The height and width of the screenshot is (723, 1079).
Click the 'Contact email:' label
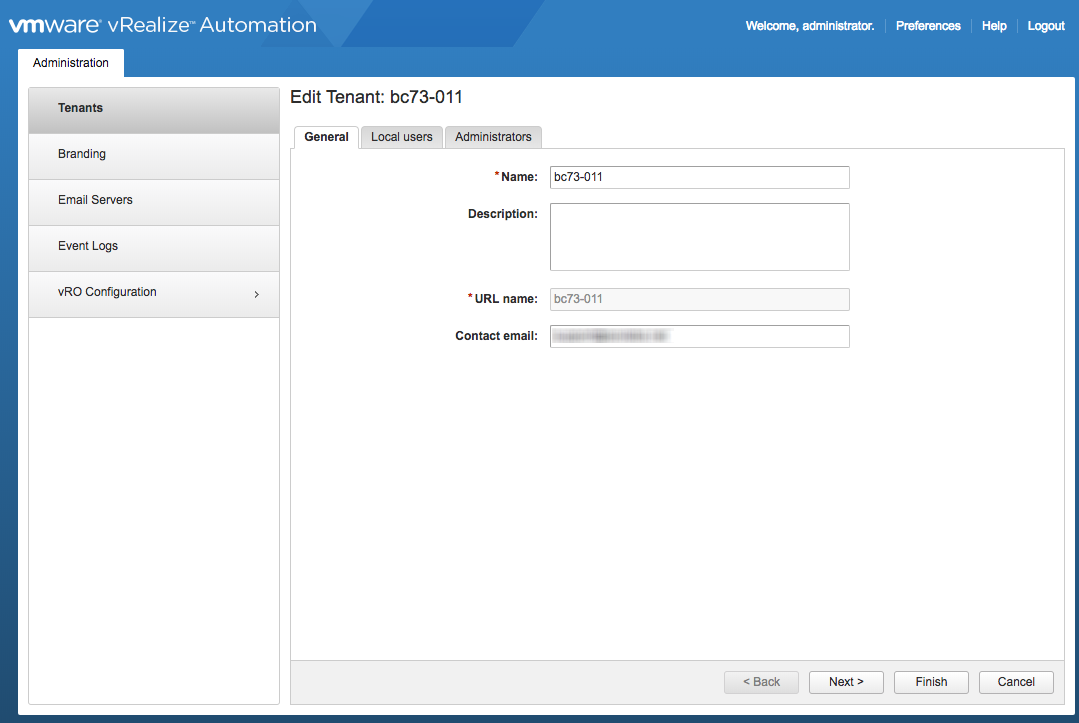[x=496, y=336]
